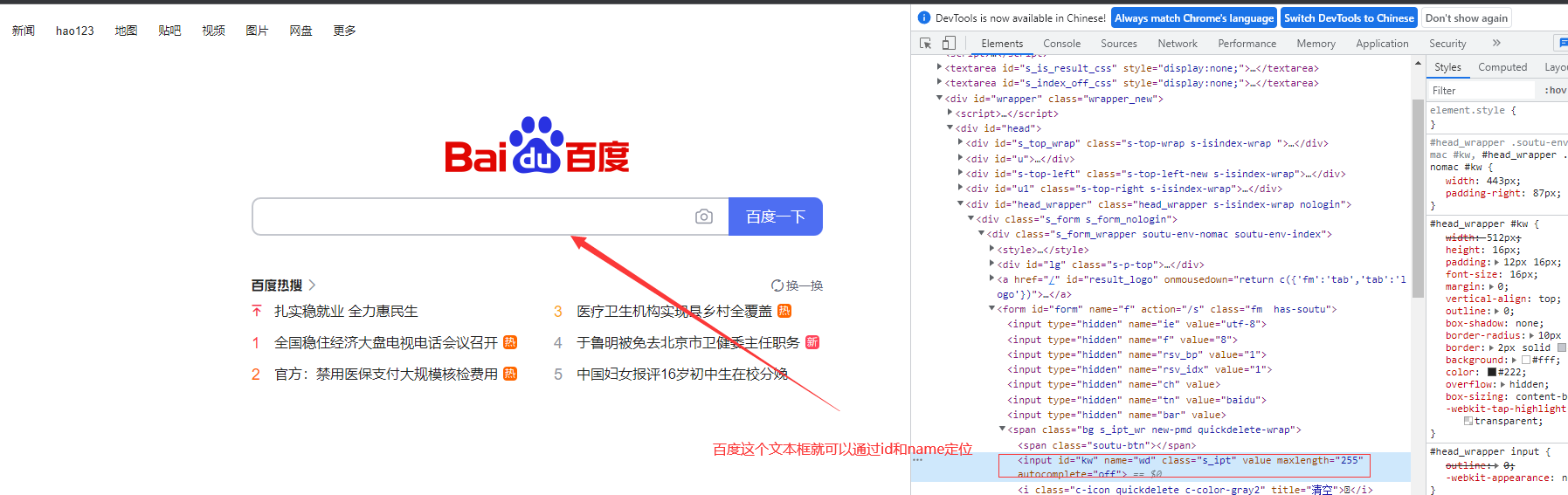Collapse the form id="form" node
The image size is (1568, 495).
pos(992,308)
